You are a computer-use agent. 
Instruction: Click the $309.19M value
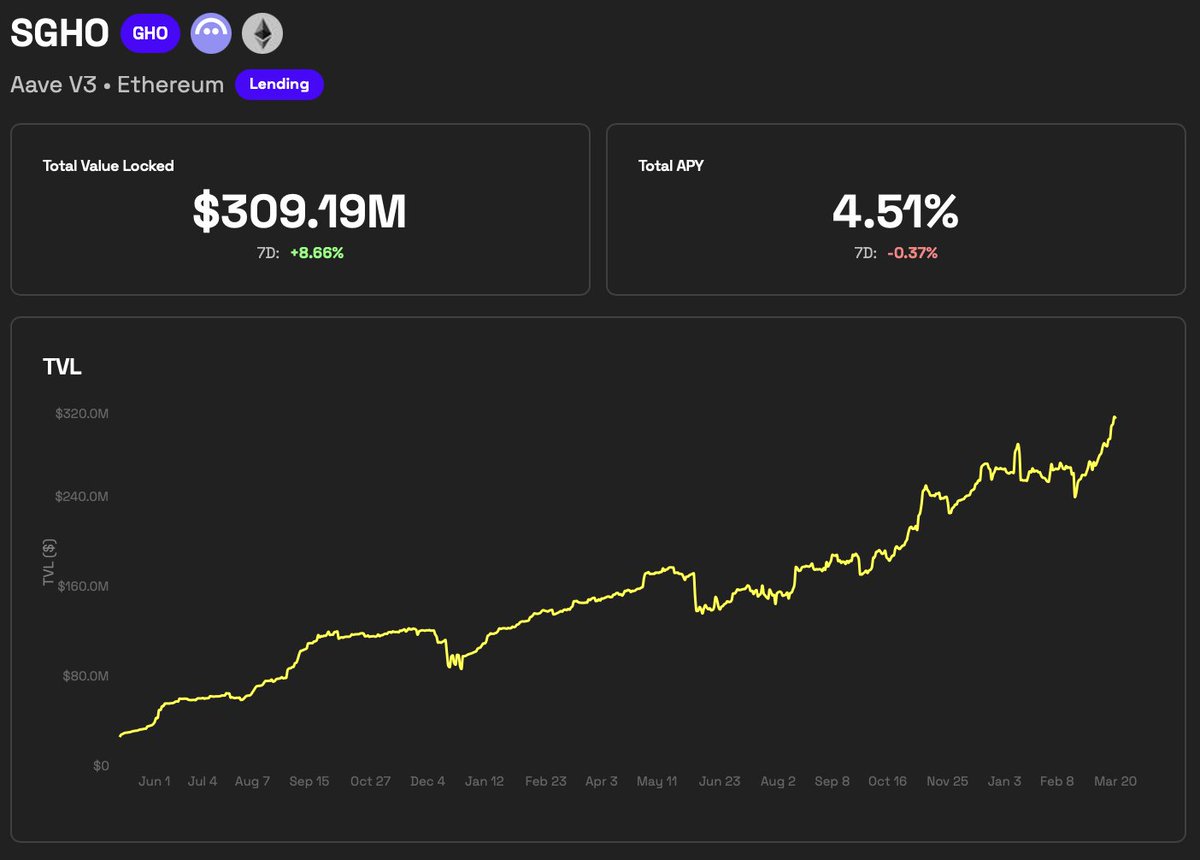300,211
